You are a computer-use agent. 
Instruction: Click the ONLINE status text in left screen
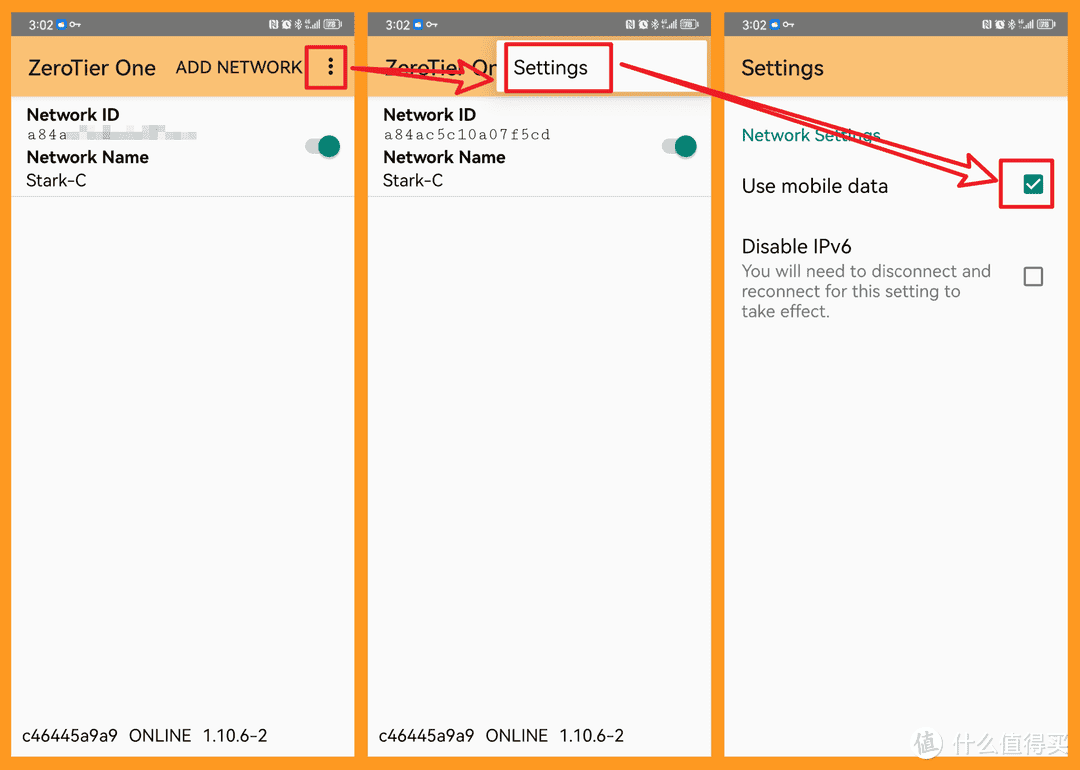[160, 736]
